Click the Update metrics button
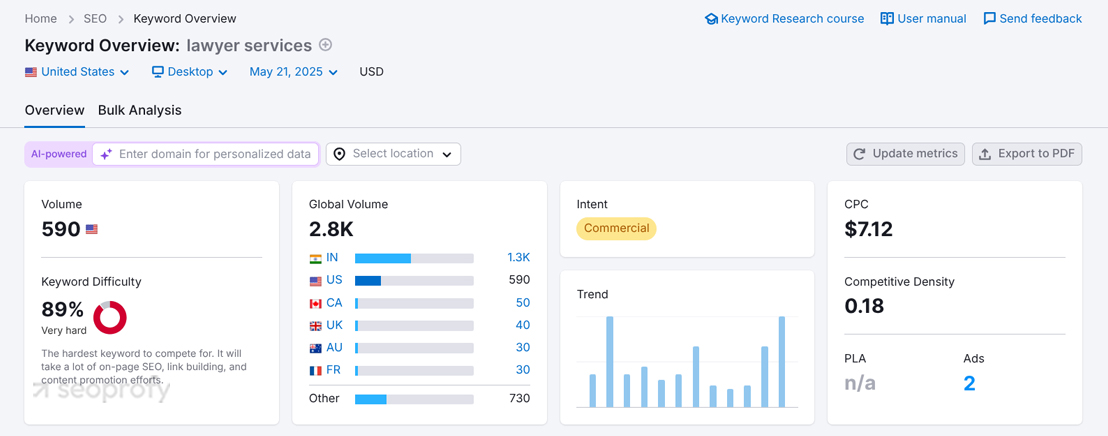Image resolution: width=1108 pixels, height=436 pixels. pos(905,154)
